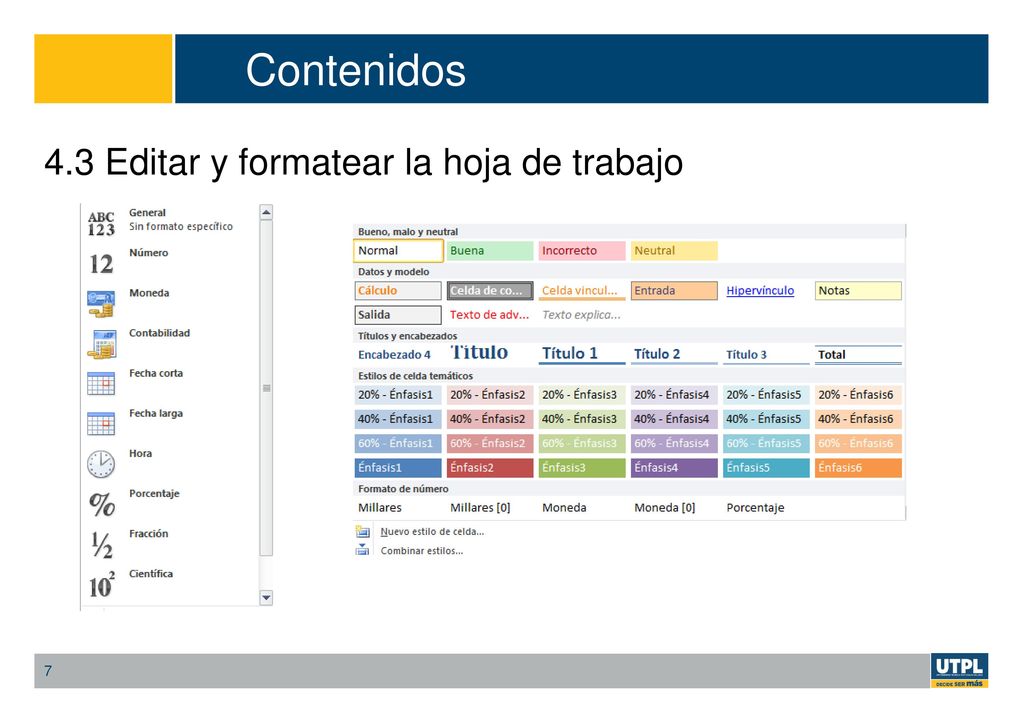This screenshot has width=1023, height=724.
Task: Select the Porcentaje format label in list
Action: click(154, 493)
